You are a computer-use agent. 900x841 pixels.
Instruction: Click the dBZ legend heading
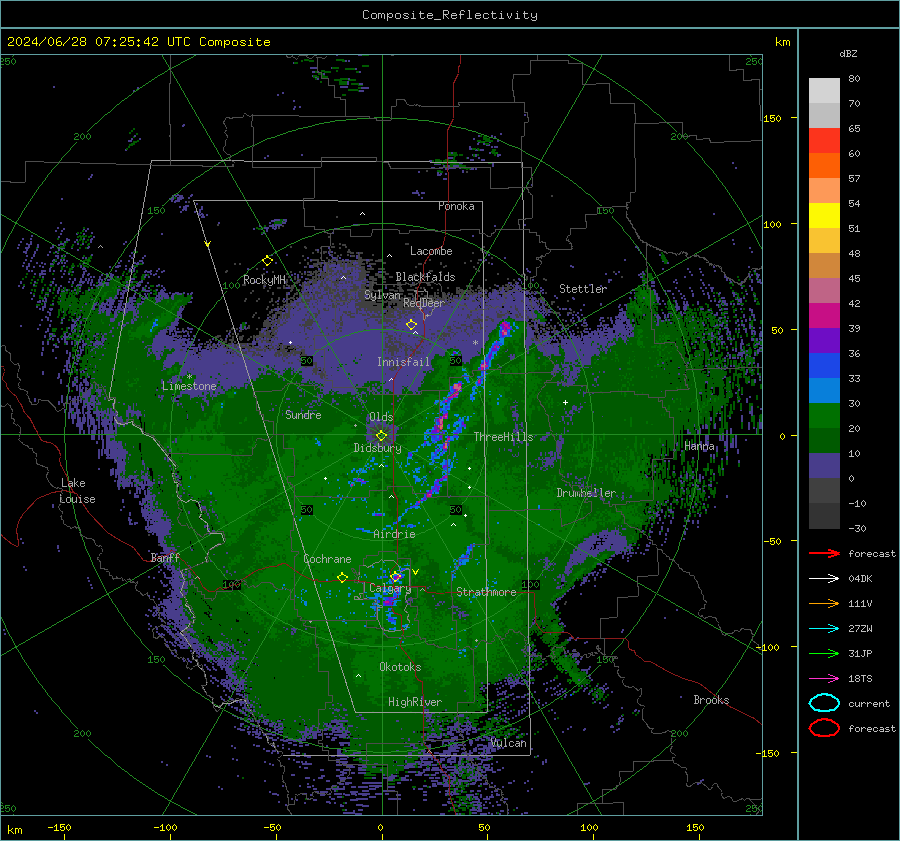pos(848,53)
